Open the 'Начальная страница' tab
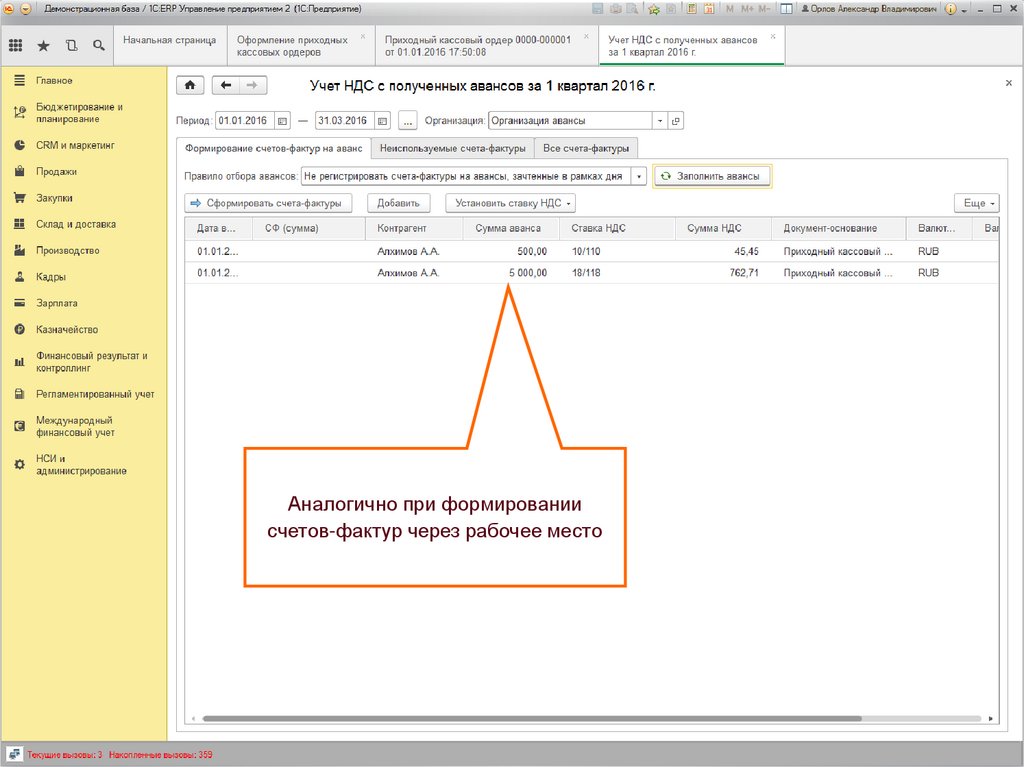The height and width of the screenshot is (767, 1024). point(169,40)
